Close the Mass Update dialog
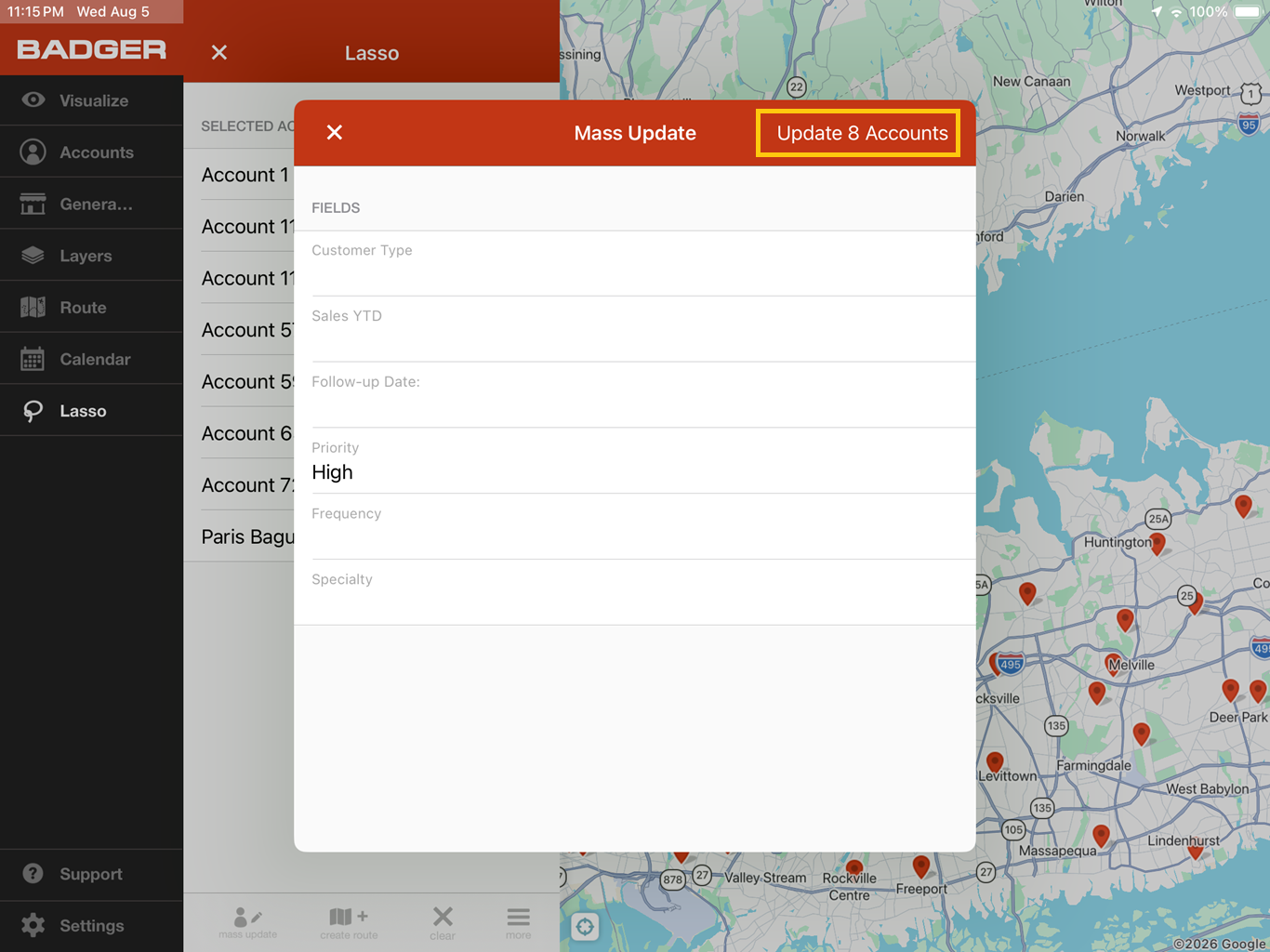1270x952 pixels. pos(335,133)
